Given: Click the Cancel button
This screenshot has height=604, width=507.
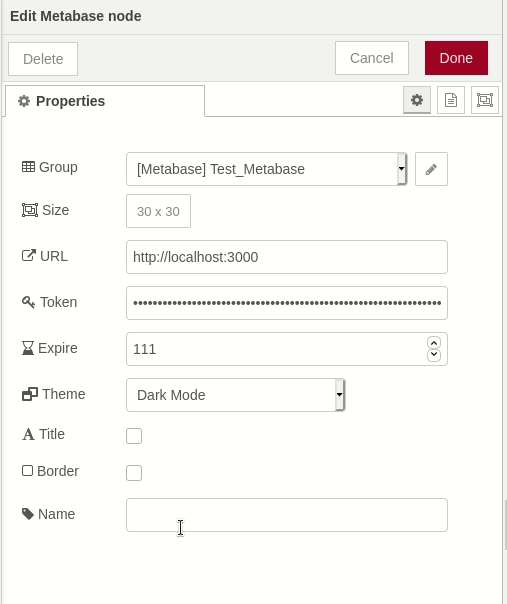Looking at the screenshot, I should tap(372, 58).
